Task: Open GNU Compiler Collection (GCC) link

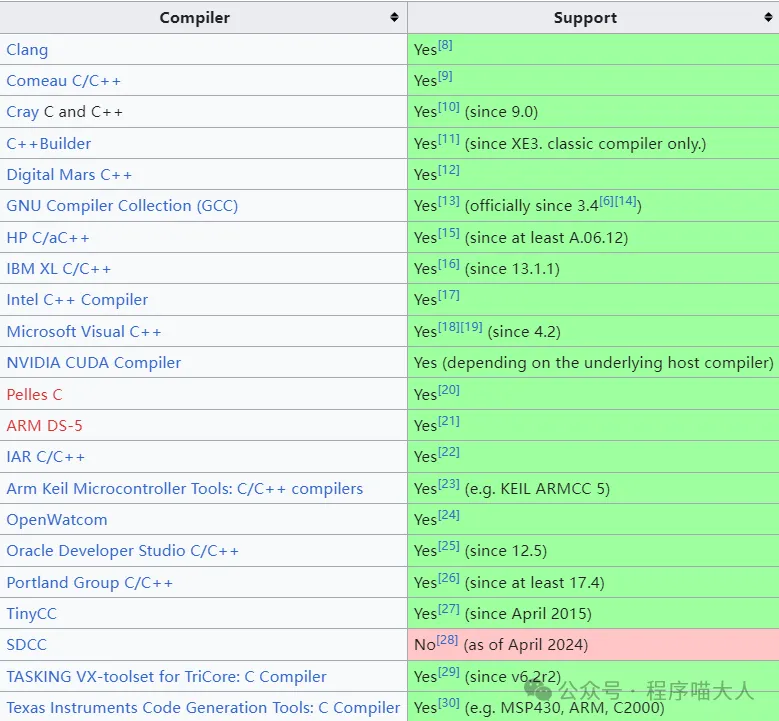Action: (x=122, y=206)
